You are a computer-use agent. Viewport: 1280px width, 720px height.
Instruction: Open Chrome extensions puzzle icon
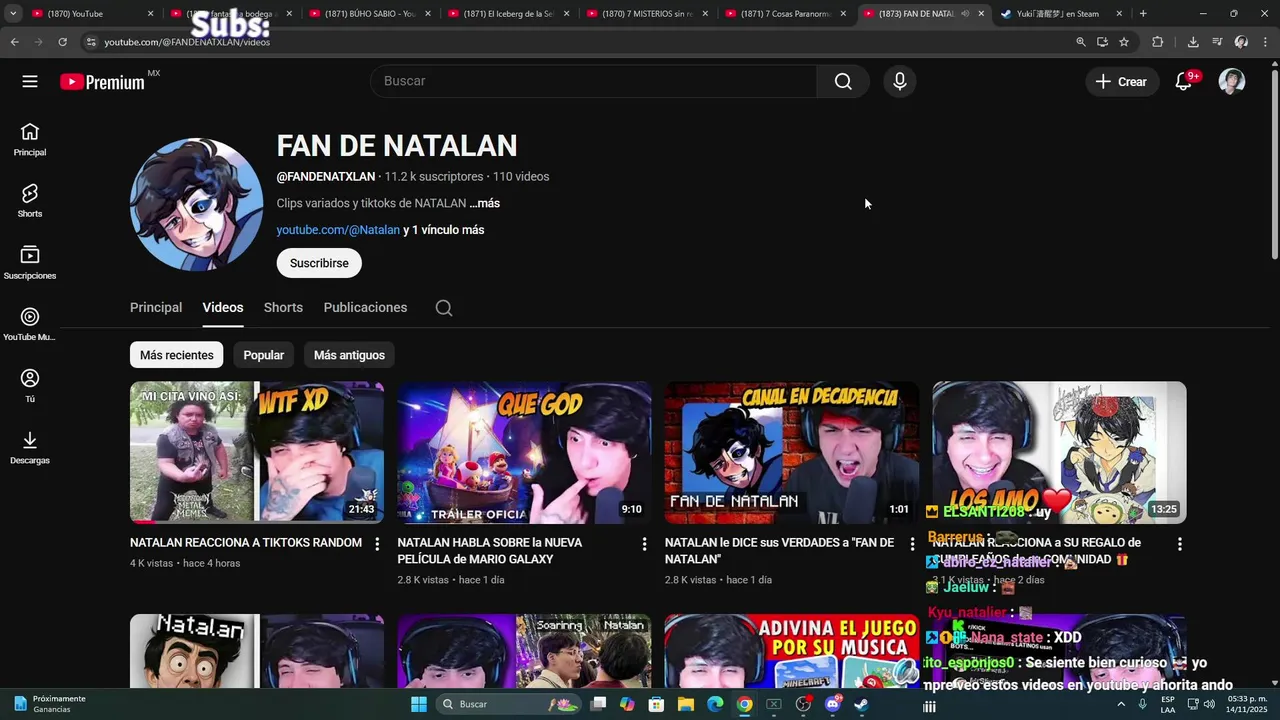[1158, 42]
